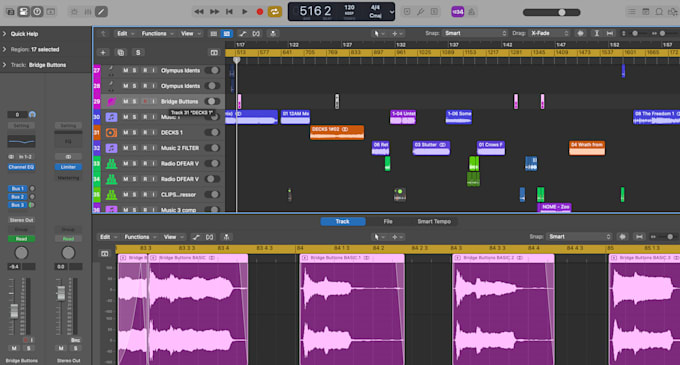The image size is (680, 365).
Task: Click the Fast Forward transport button
Action: pyautogui.click(x=214, y=12)
